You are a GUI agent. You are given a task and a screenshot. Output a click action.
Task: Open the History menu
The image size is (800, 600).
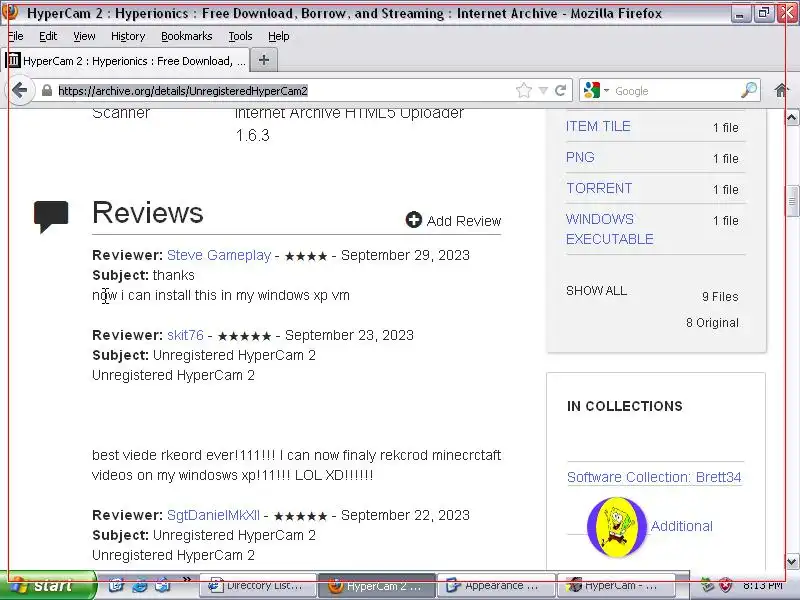click(128, 36)
